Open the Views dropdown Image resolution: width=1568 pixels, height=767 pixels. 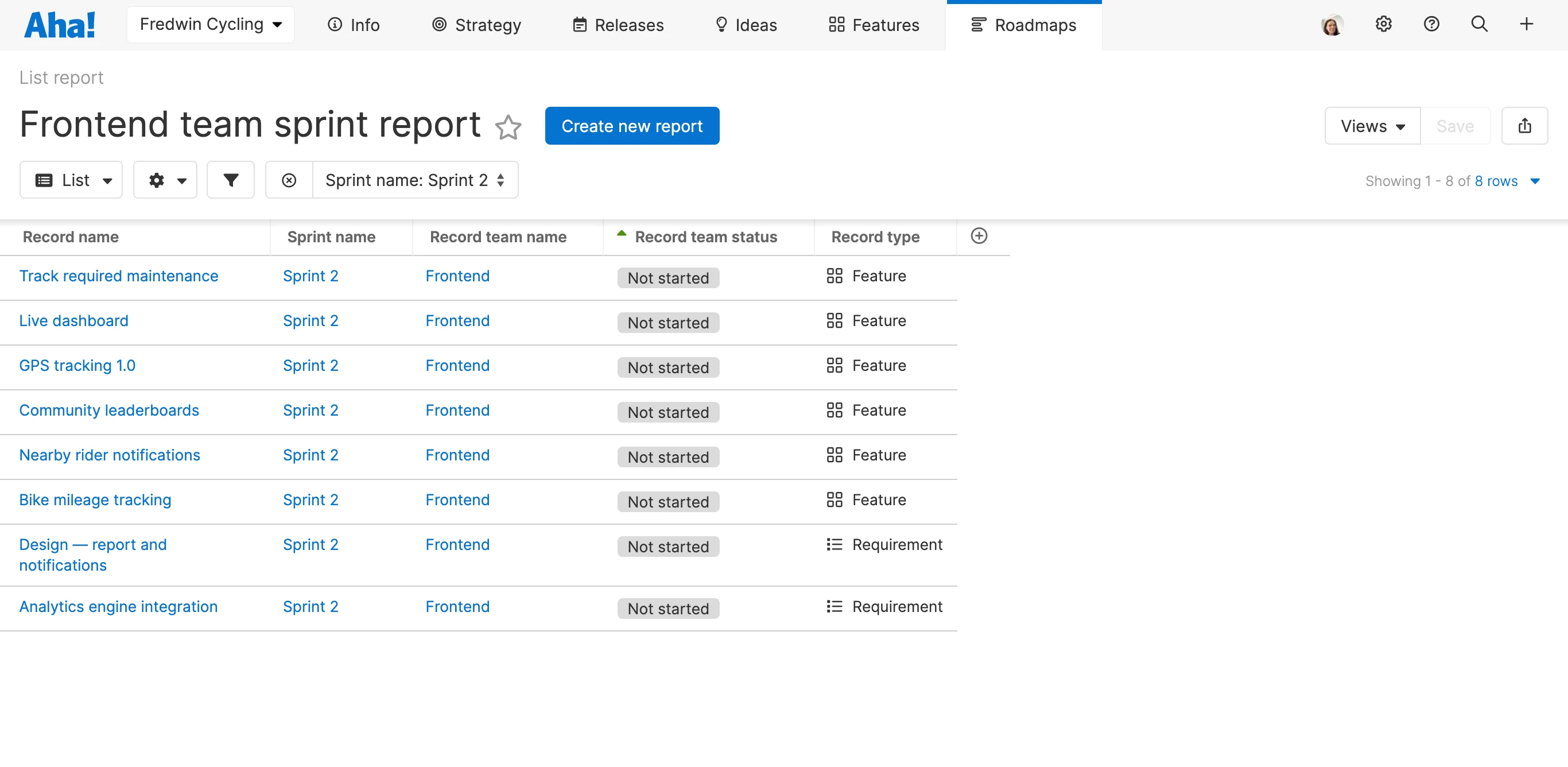coord(1372,126)
